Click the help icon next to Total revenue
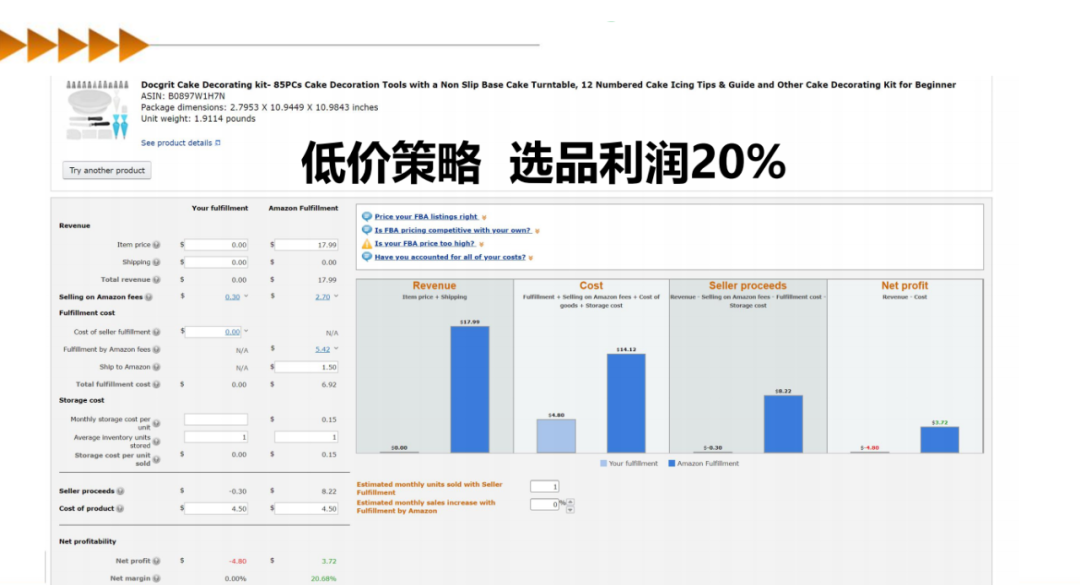 pos(156,280)
